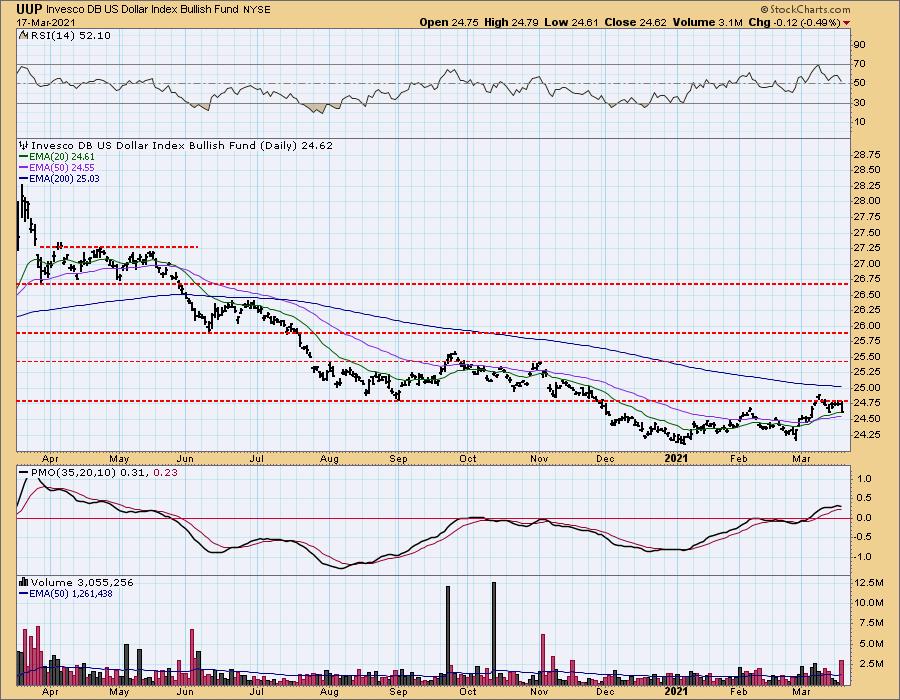Click the 26.00 price axis label
The image size is (900, 700).
point(867,325)
